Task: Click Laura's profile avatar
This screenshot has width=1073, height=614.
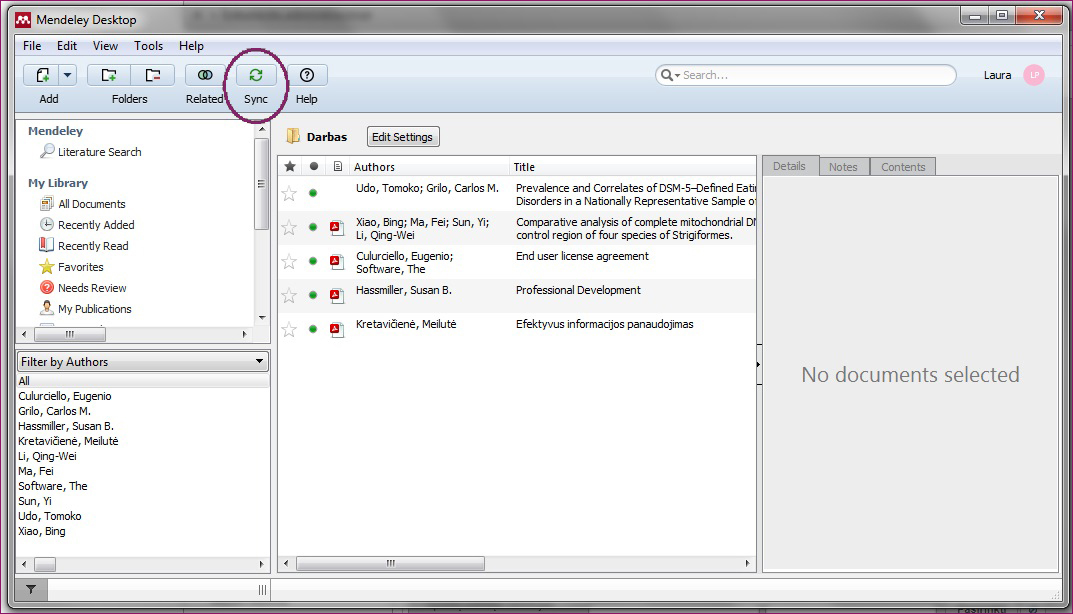Action: 1034,75
